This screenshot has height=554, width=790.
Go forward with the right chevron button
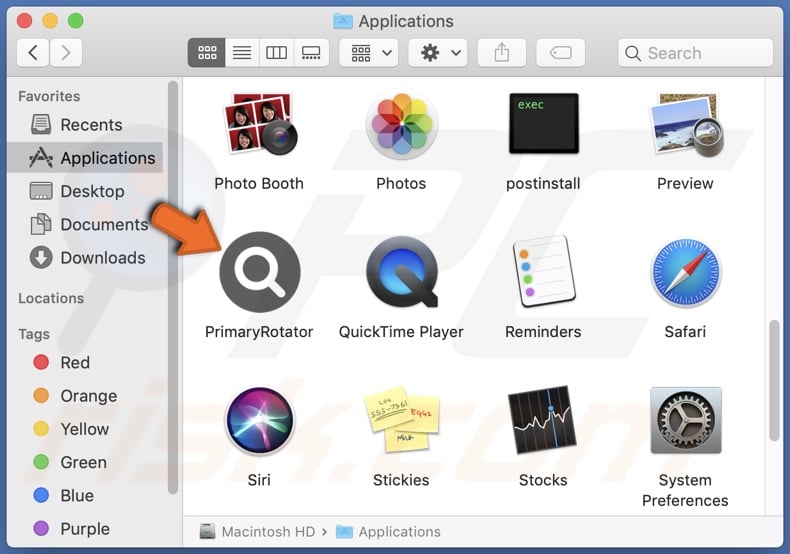(x=65, y=52)
